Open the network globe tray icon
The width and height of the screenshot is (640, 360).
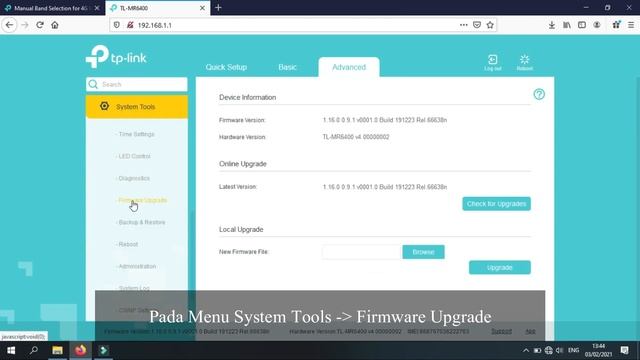[x=549, y=350]
